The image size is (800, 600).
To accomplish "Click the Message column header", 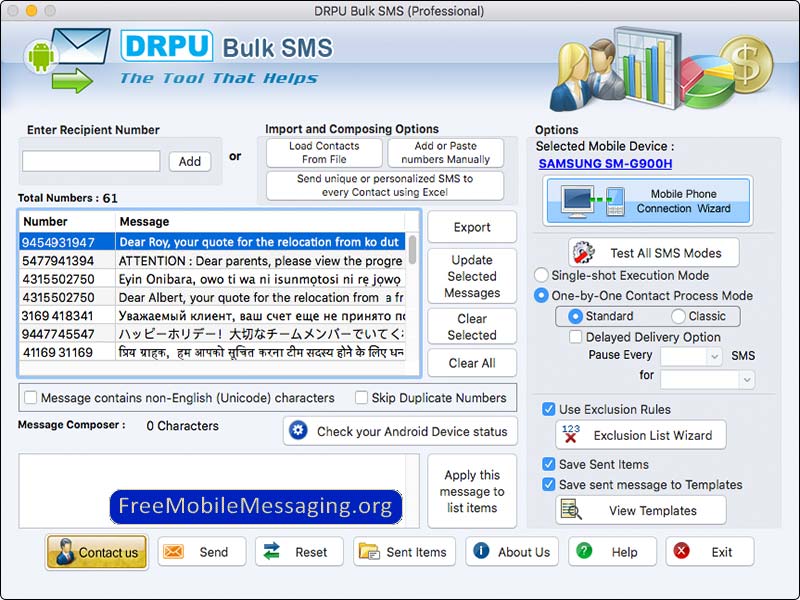I will [260, 221].
